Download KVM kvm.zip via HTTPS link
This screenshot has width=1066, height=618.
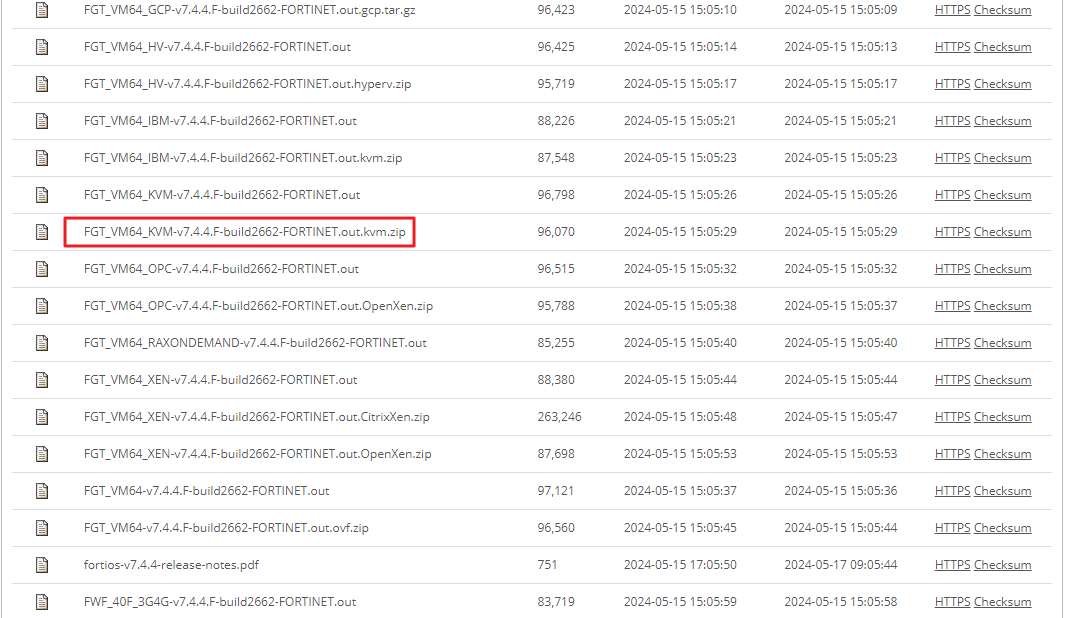pyautogui.click(x=952, y=232)
